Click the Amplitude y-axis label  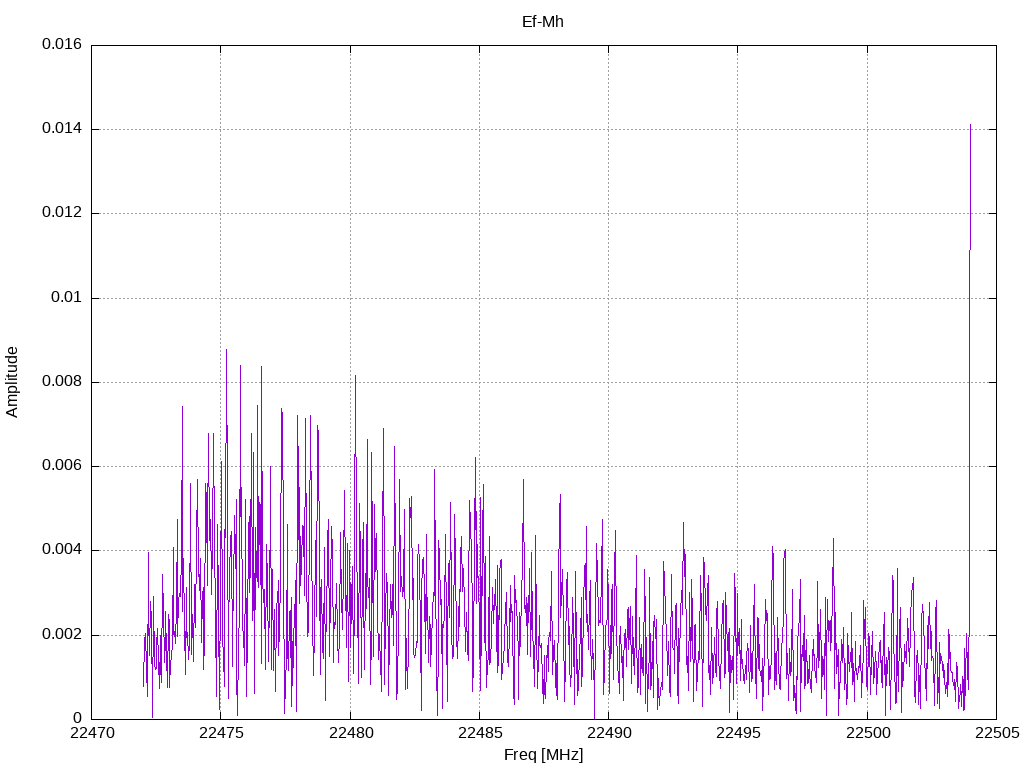point(12,381)
